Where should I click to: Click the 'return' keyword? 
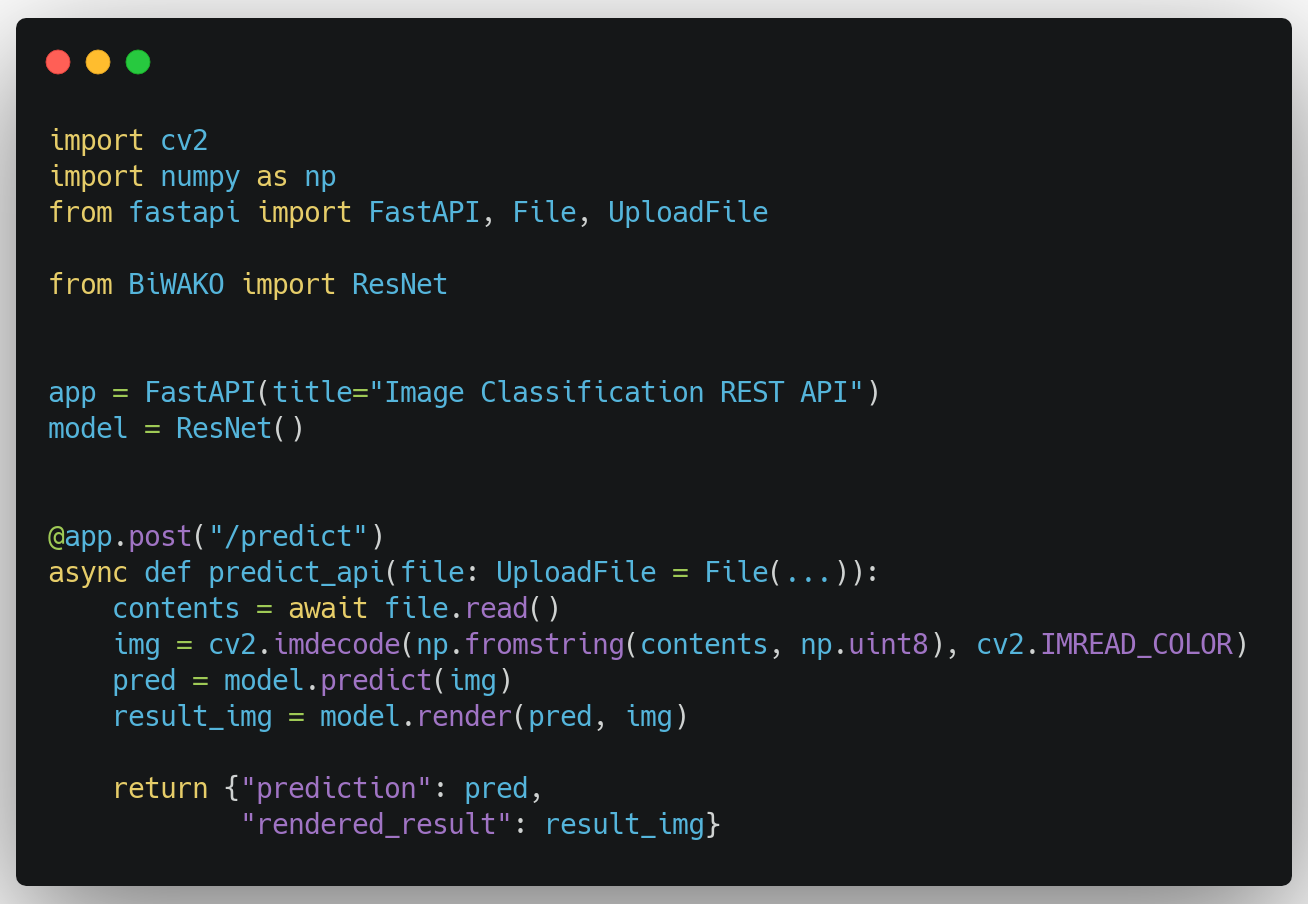coord(160,789)
